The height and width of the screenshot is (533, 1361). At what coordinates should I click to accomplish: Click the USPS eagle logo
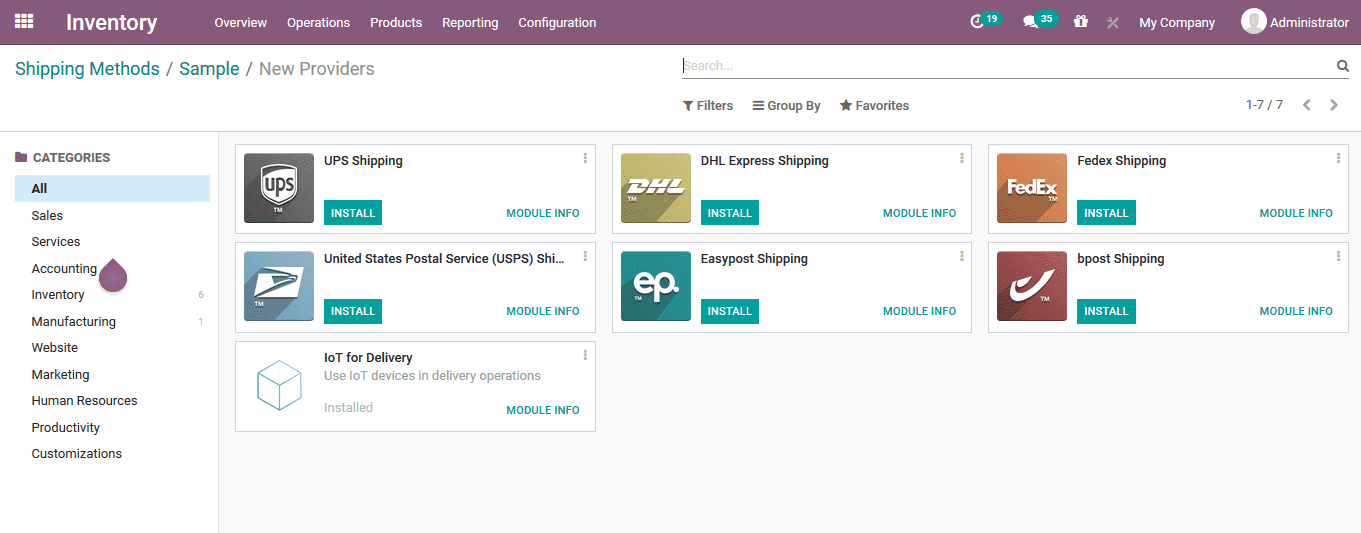[279, 286]
